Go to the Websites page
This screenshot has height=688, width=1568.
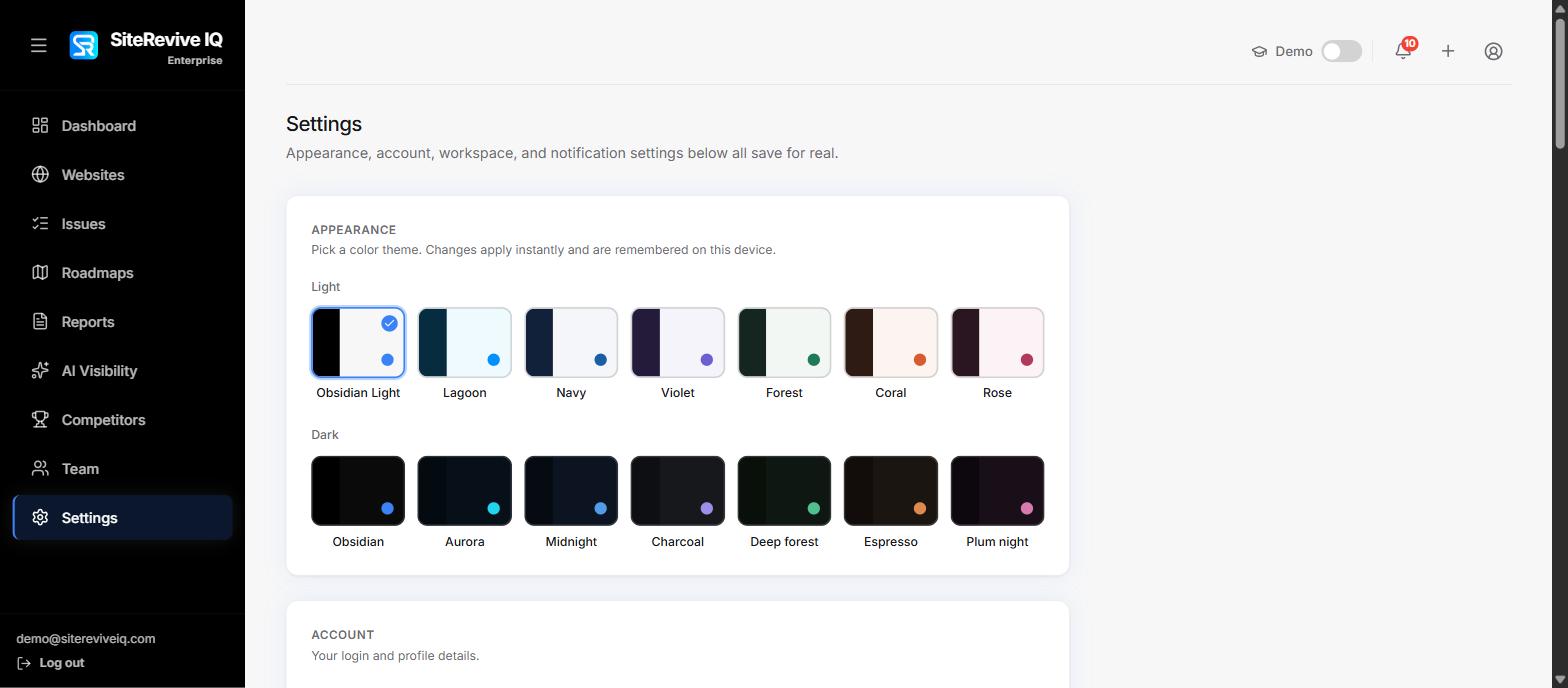[123, 174]
